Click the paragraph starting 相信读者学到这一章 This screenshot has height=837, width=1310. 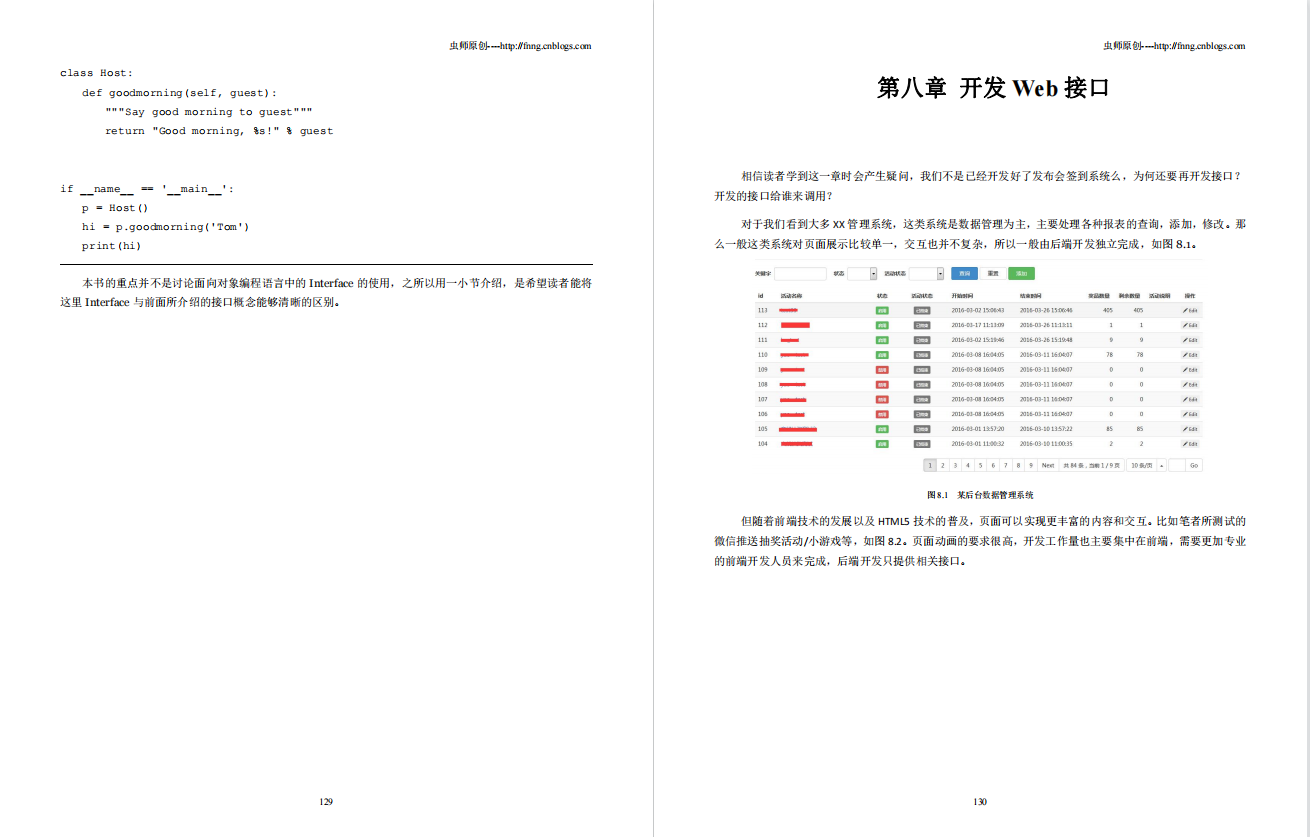click(980, 185)
